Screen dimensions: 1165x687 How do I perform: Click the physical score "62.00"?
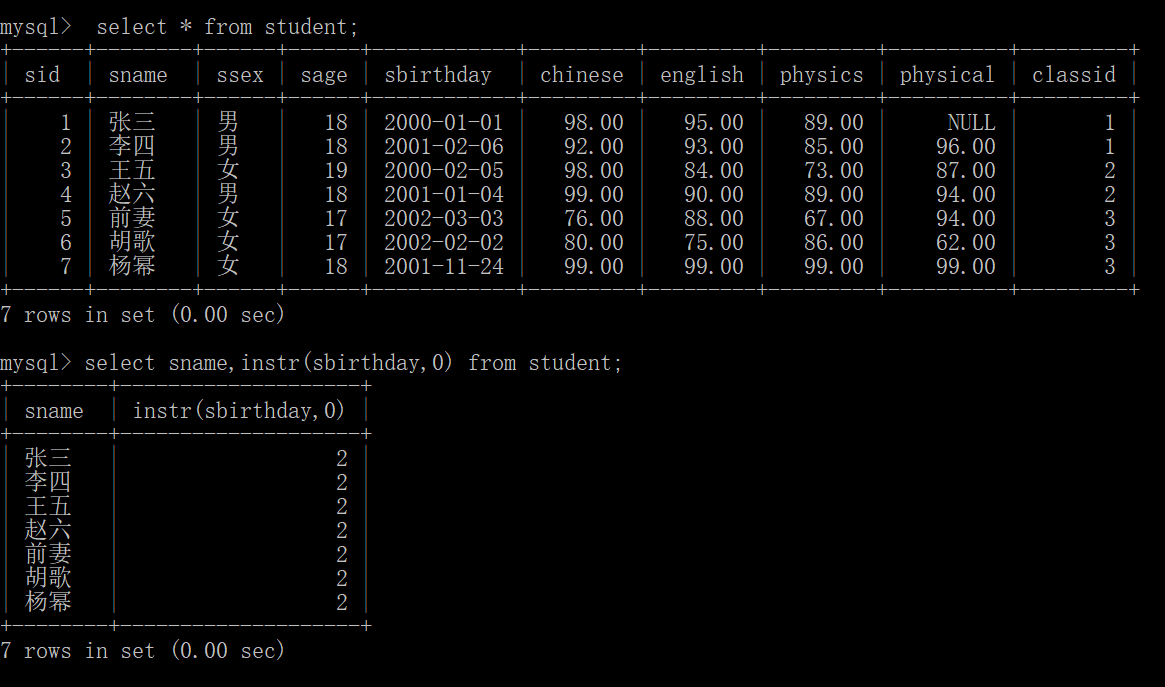pos(966,242)
